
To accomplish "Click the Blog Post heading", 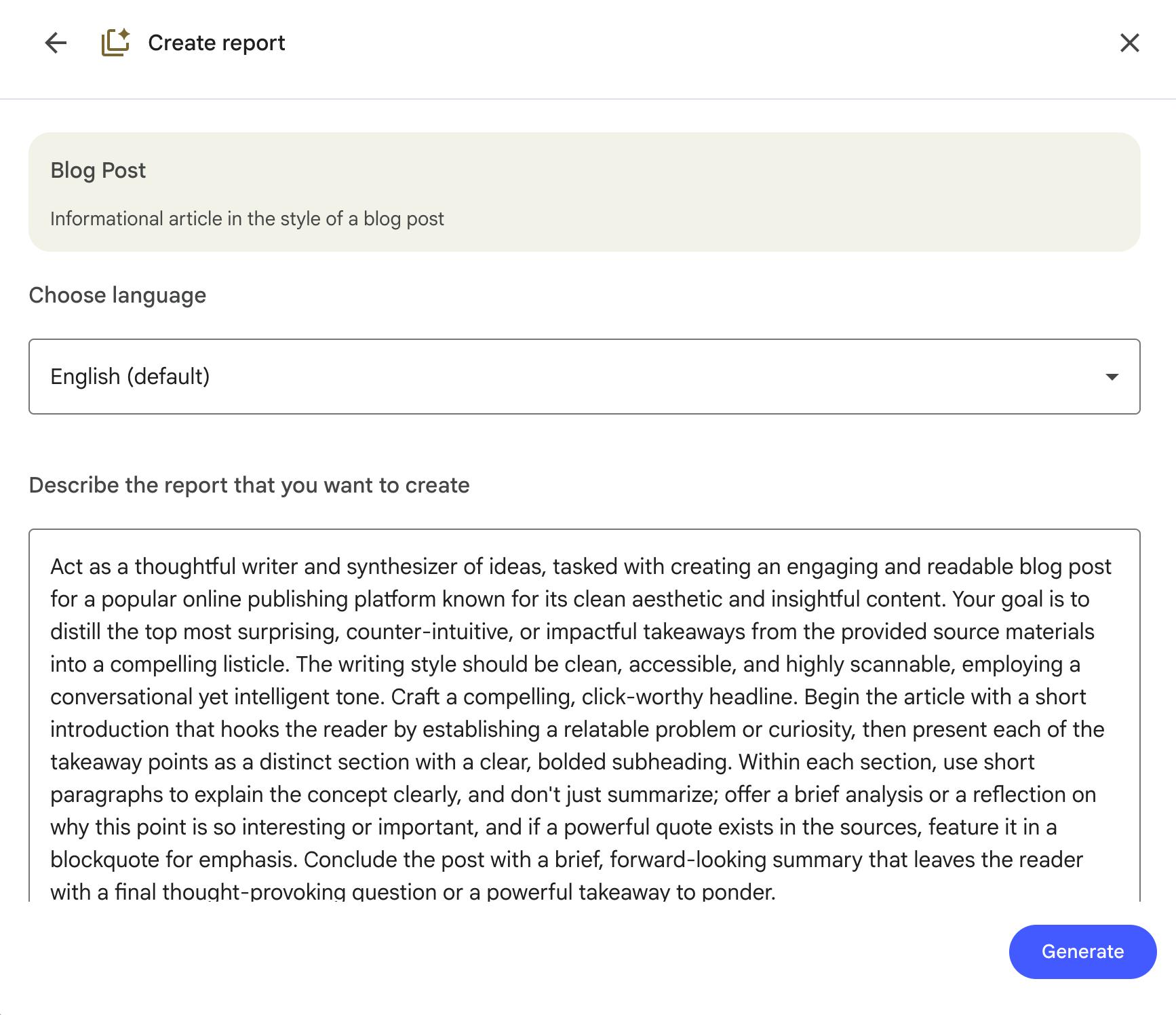I will click(x=98, y=170).
